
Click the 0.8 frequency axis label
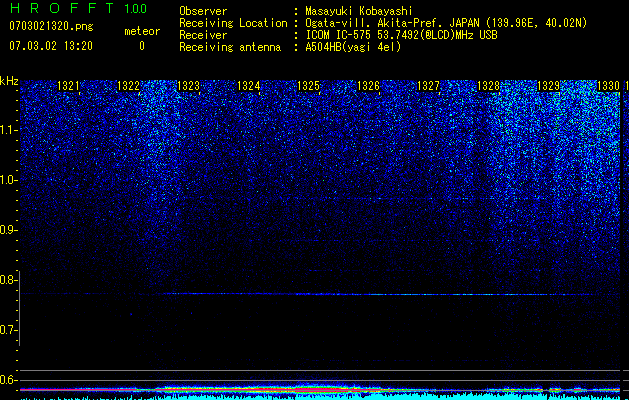[x=7, y=280]
